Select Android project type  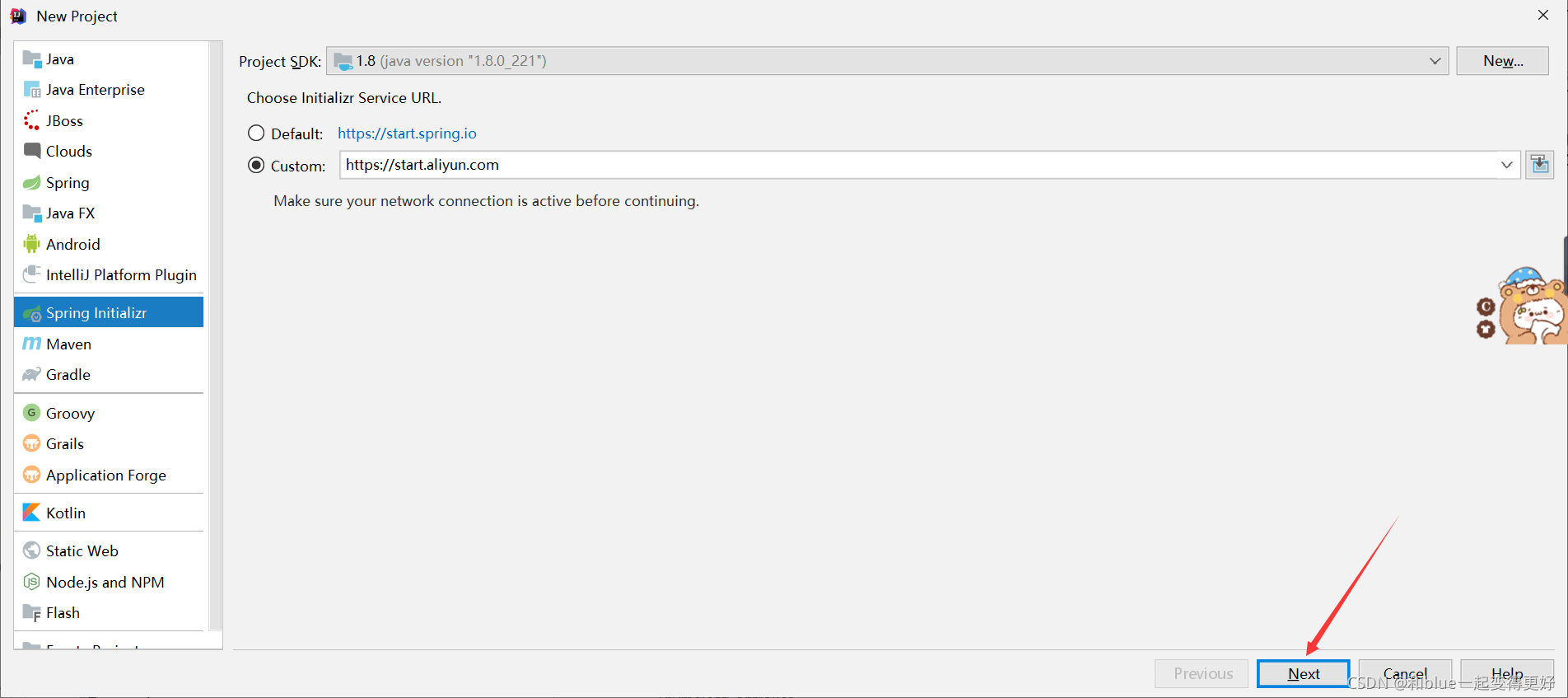109,244
